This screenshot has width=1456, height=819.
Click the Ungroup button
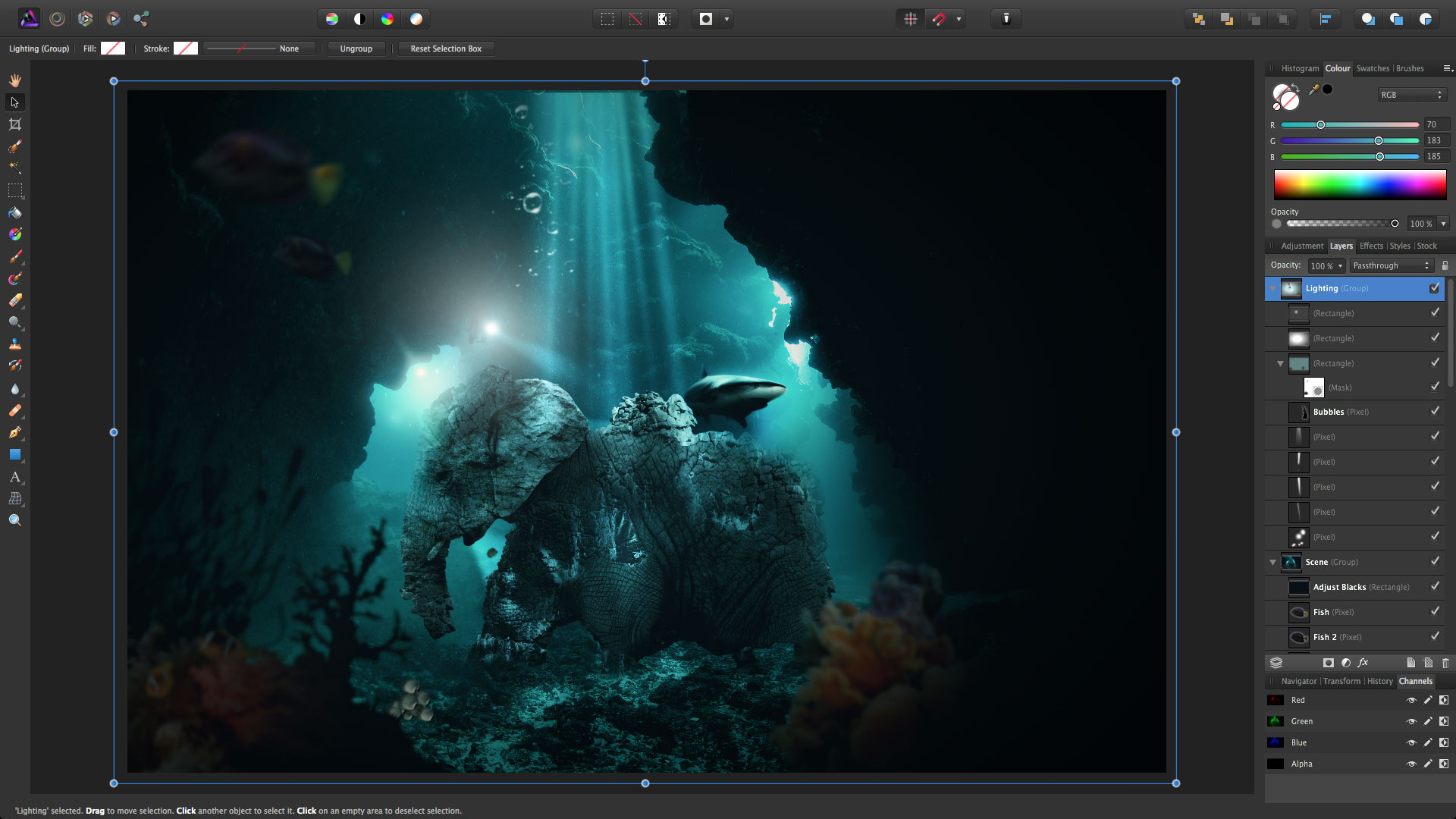pos(356,49)
